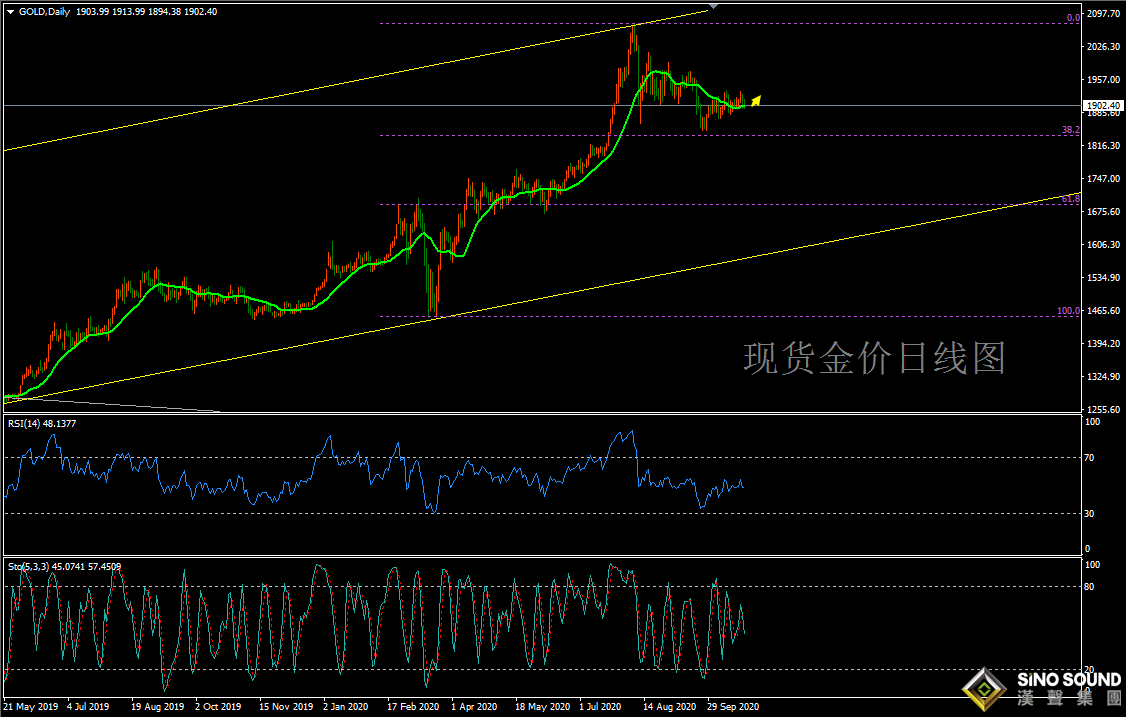Open the GOLD,Daily chart dropdown triangle
1126x717 pixels.
(x=9, y=11)
